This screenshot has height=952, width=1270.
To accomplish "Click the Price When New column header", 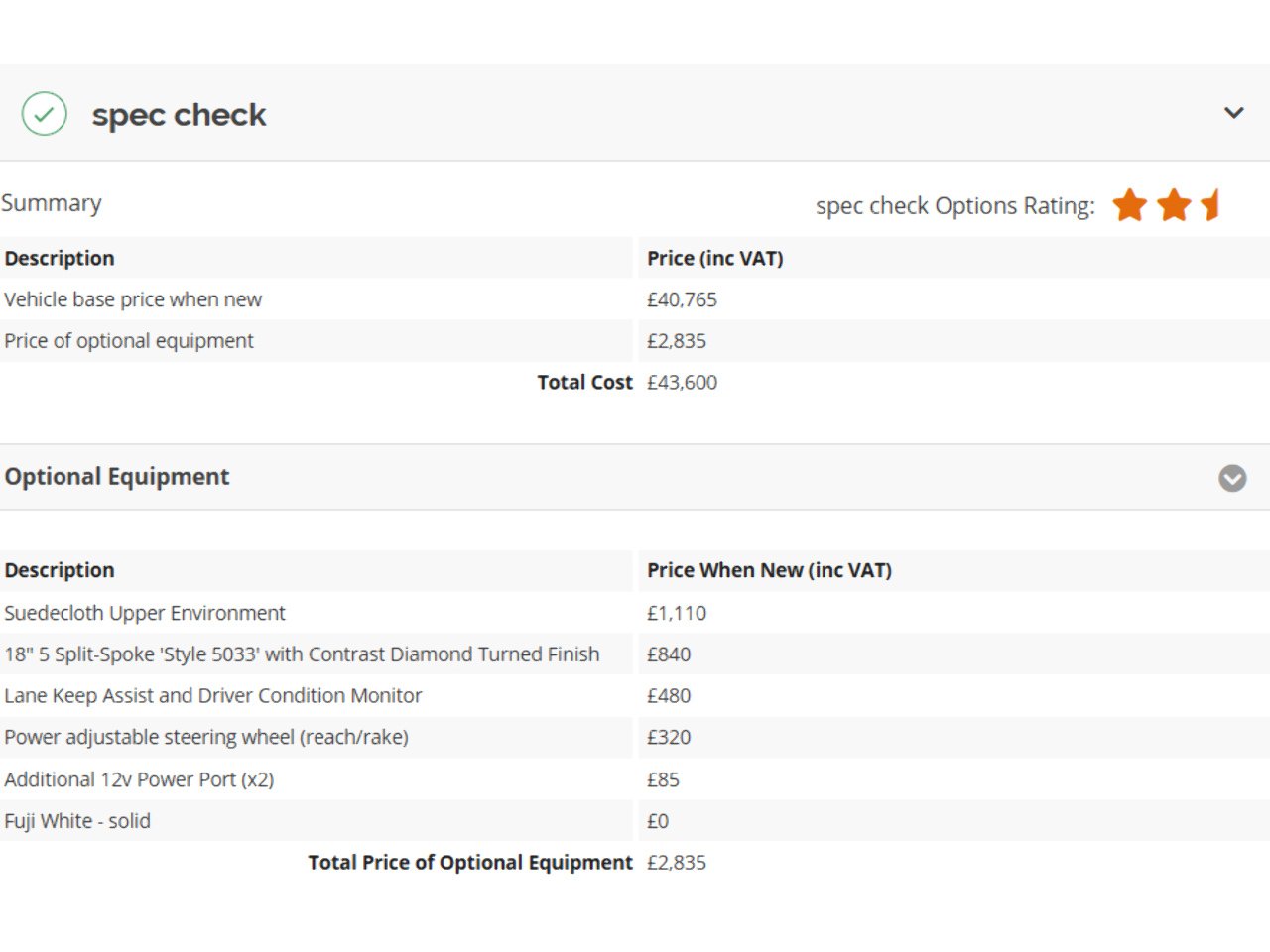I will tap(769, 571).
